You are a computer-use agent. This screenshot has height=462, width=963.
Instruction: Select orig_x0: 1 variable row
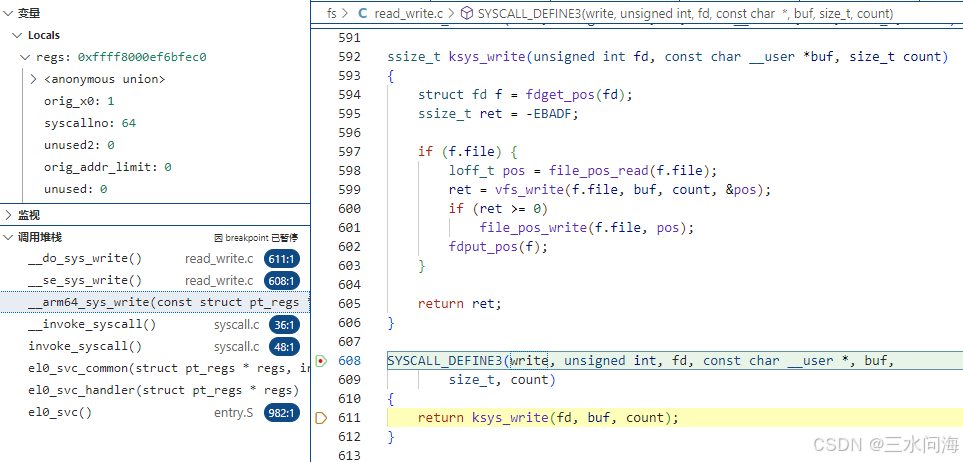pyautogui.click(x=155, y=101)
